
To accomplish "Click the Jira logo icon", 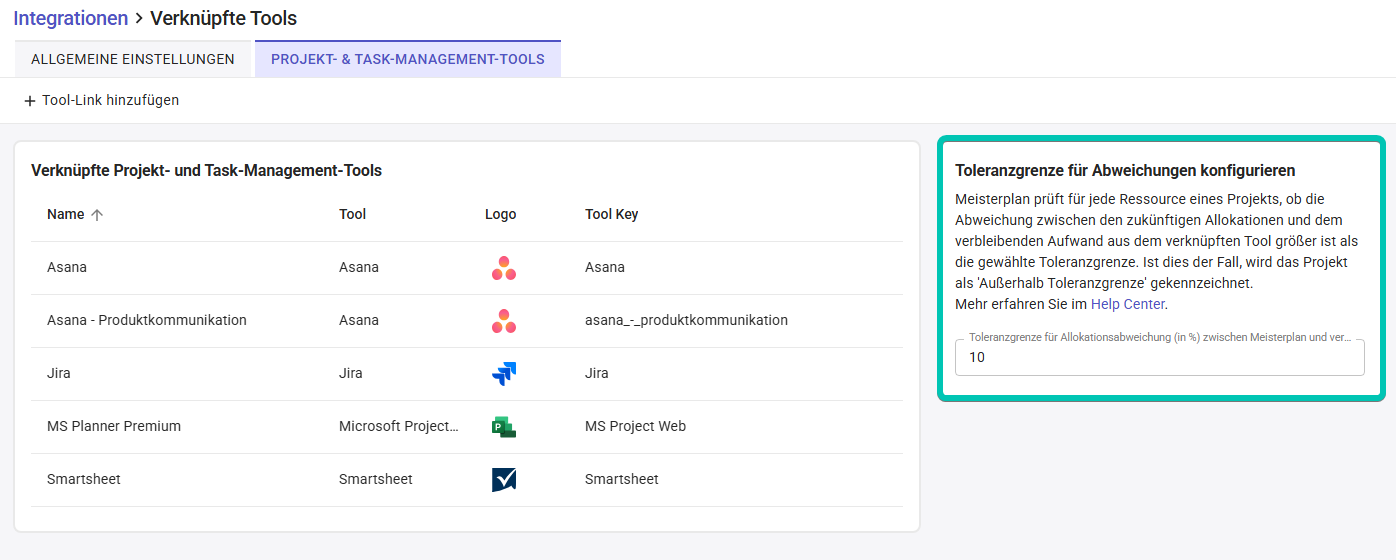I will pyautogui.click(x=504, y=374).
